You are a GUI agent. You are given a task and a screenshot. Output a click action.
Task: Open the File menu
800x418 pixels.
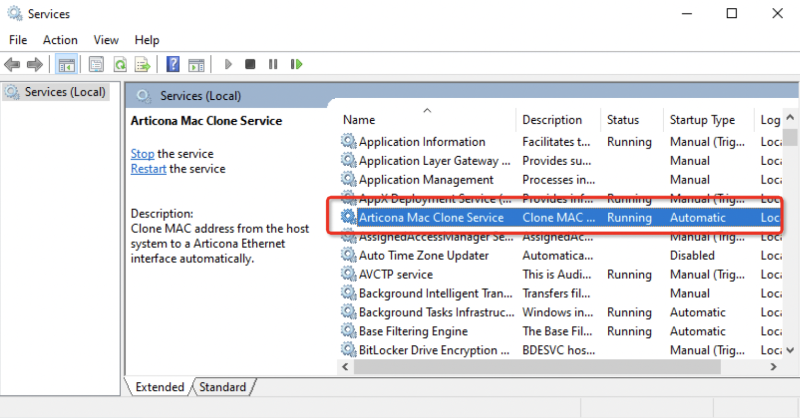tap(18, 40)
